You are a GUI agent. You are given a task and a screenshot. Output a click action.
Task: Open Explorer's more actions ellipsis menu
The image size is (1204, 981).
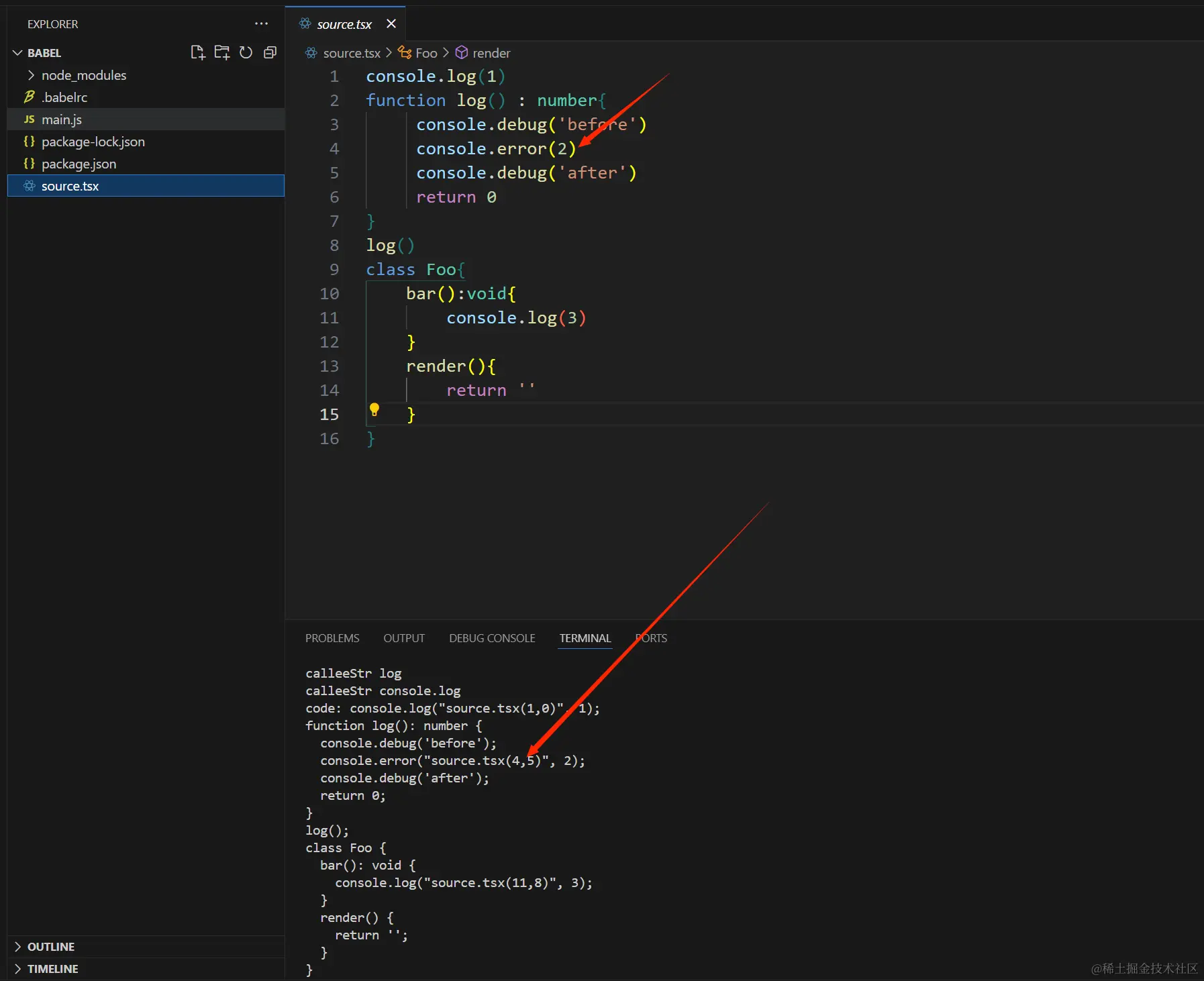click(262, 23)
